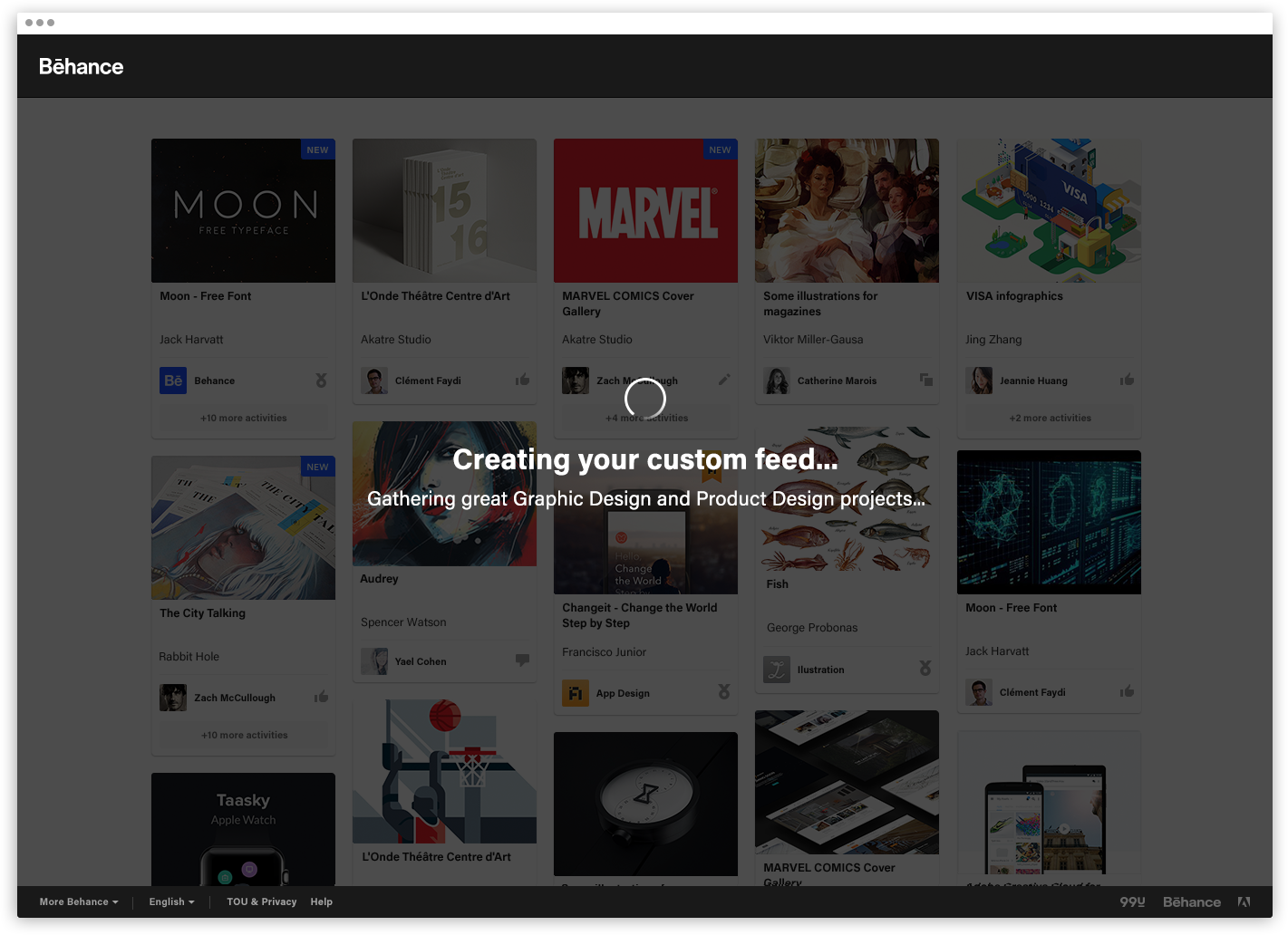Click pencil icon on MARVEL COMICS card
1288x935 pixels.
coord(723,380)
